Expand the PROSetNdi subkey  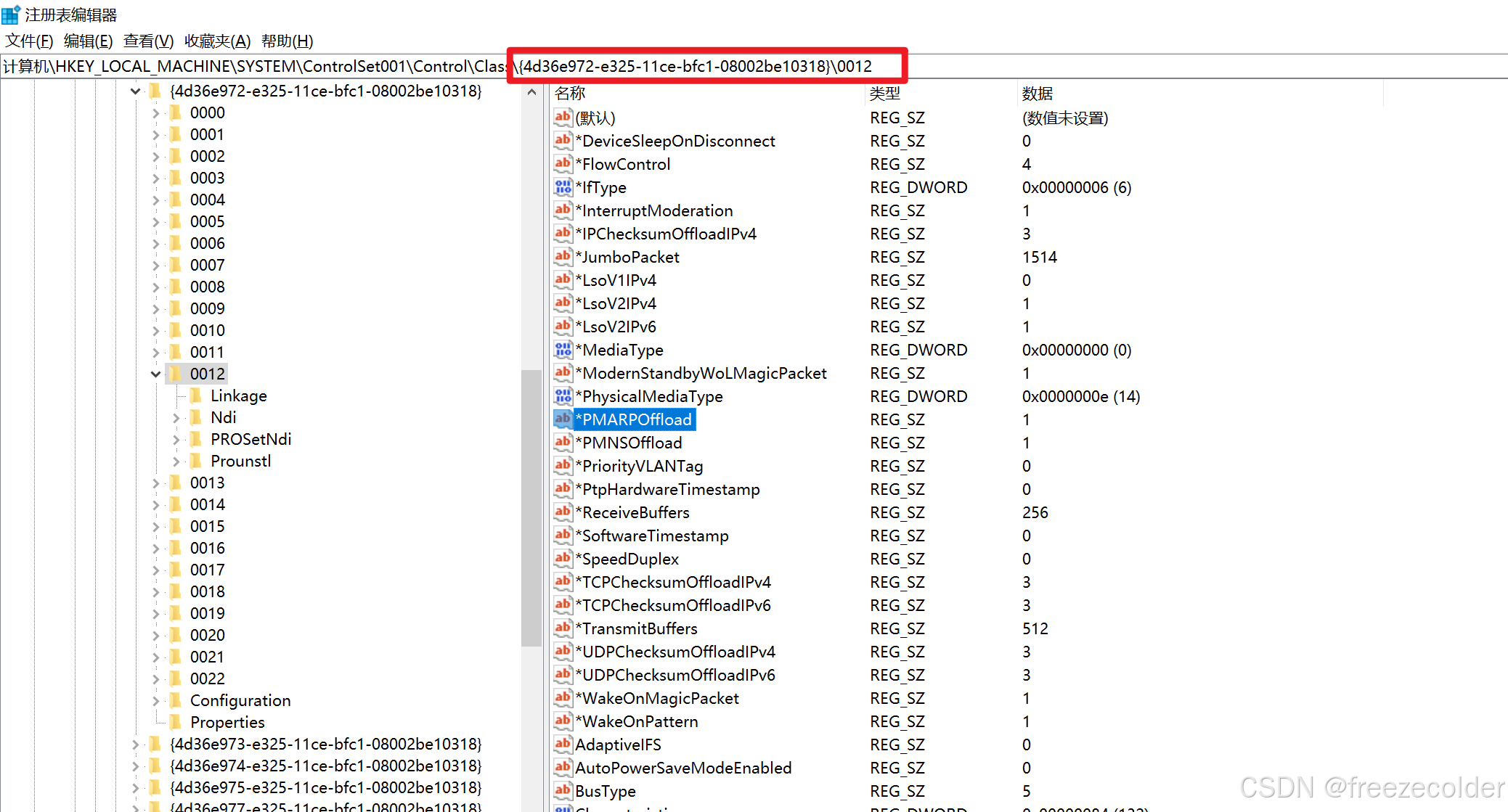tap(176, 440)
